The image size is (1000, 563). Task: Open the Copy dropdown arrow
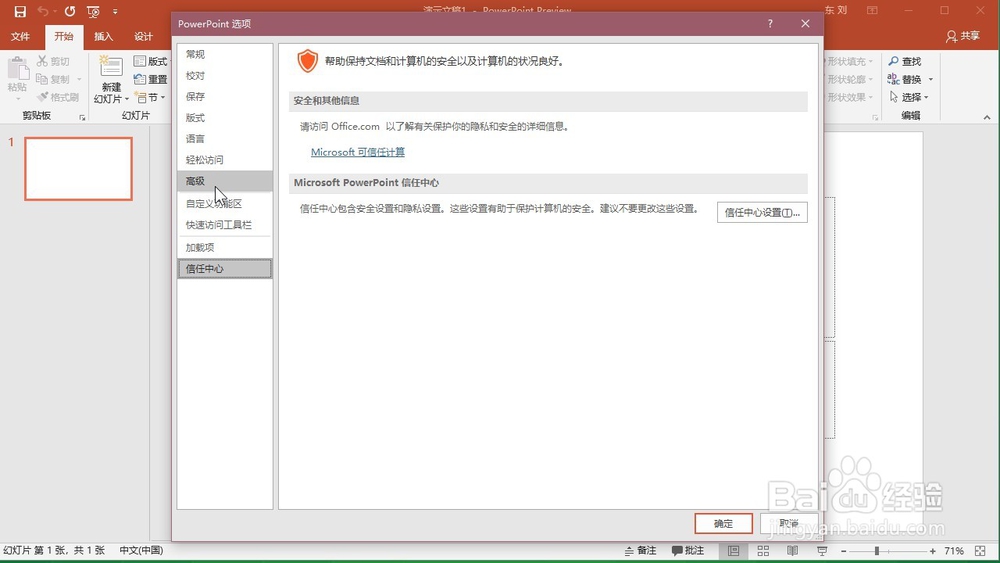tap(79, 80)
